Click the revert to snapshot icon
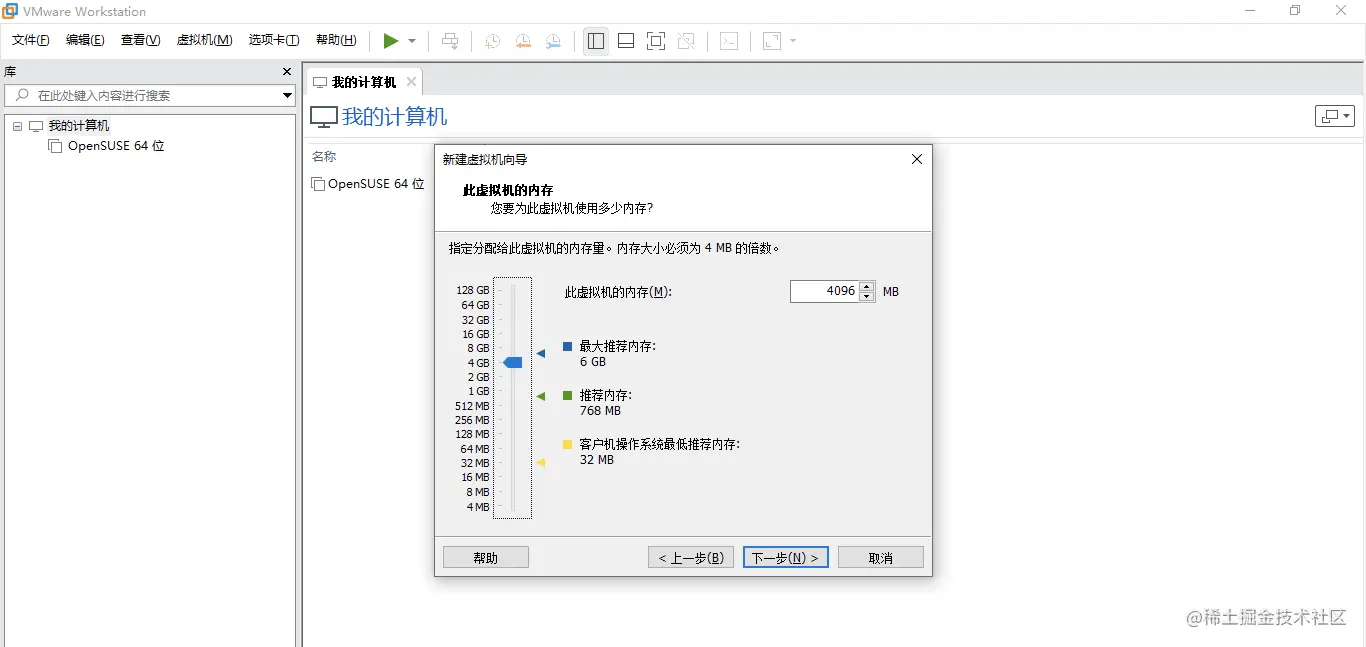The width and height of the screenshot is (1366, 647). click(x=523, y=41)
